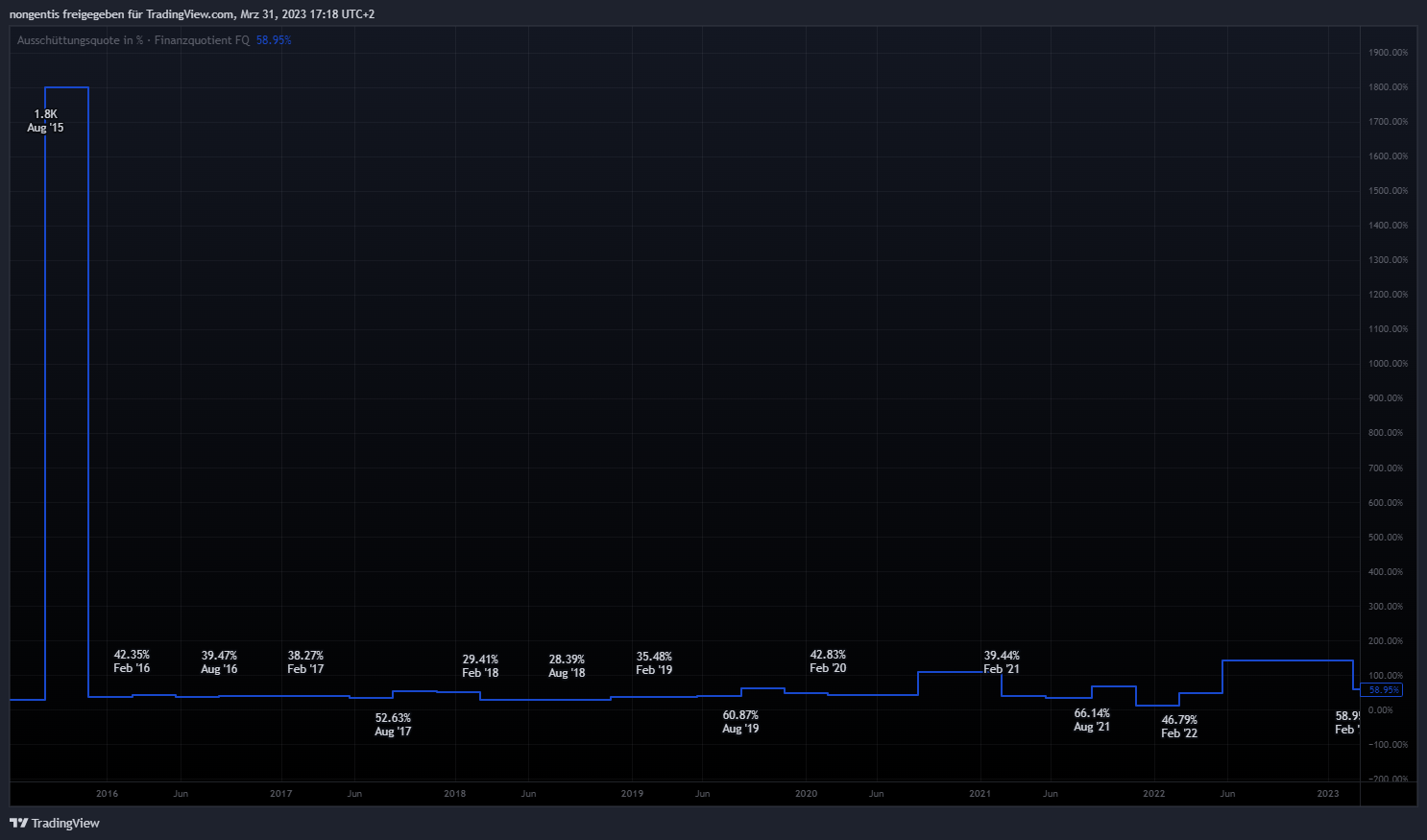Select the 42.35% Feb '16 data label
The height and width of the screenshot is (840, 1427).
132,661
